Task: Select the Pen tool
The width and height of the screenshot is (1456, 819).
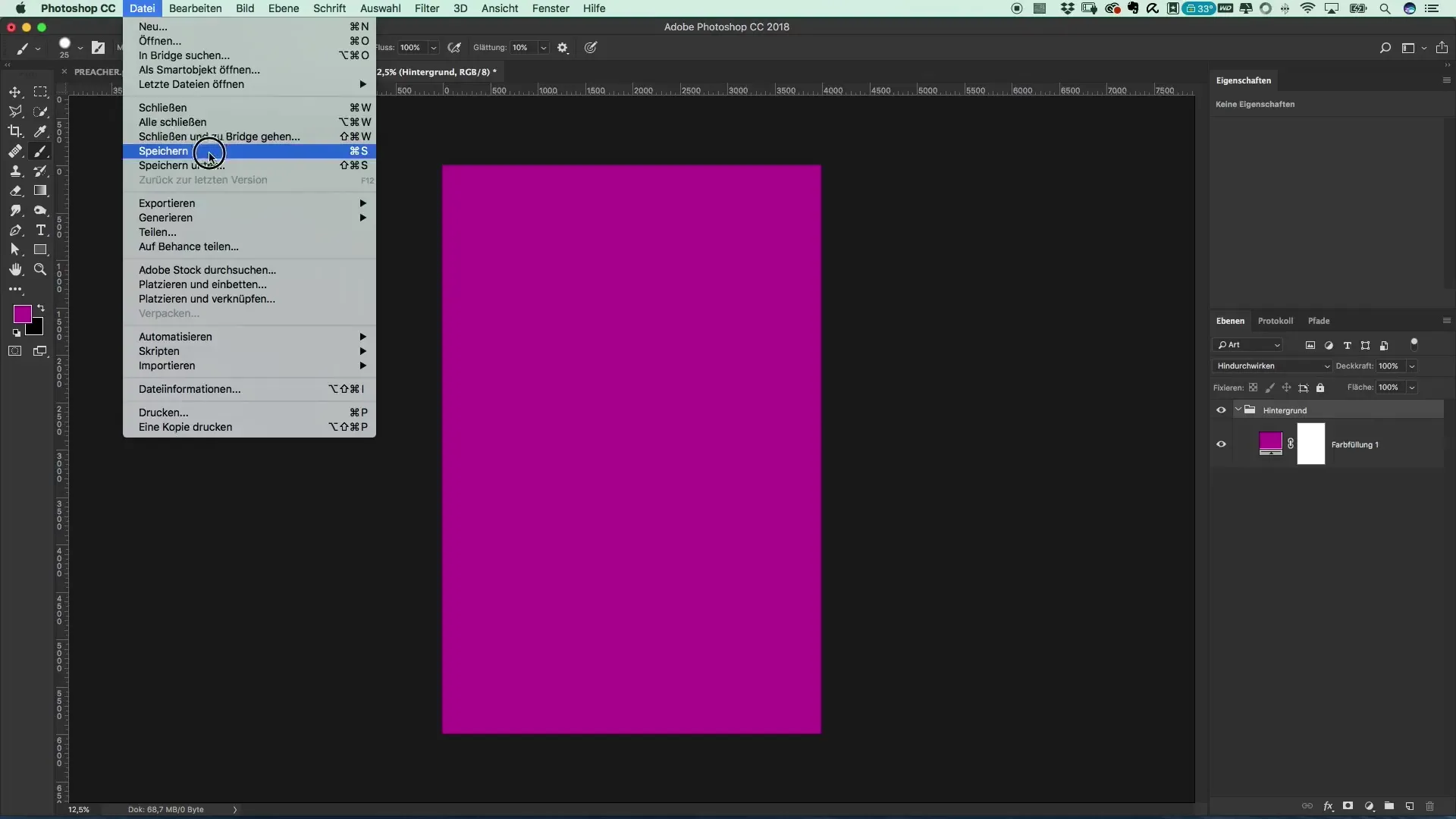Action: click(x=15, y=231)
